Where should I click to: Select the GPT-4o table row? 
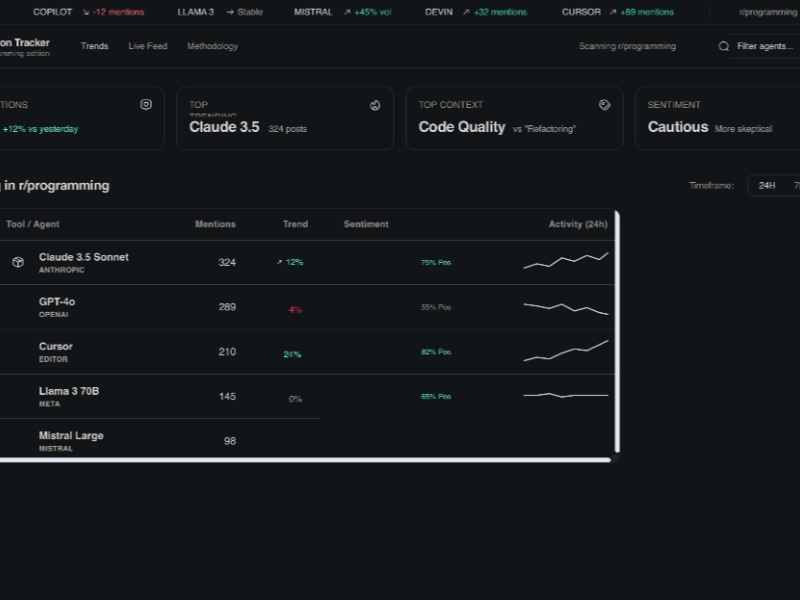(300, 307)
